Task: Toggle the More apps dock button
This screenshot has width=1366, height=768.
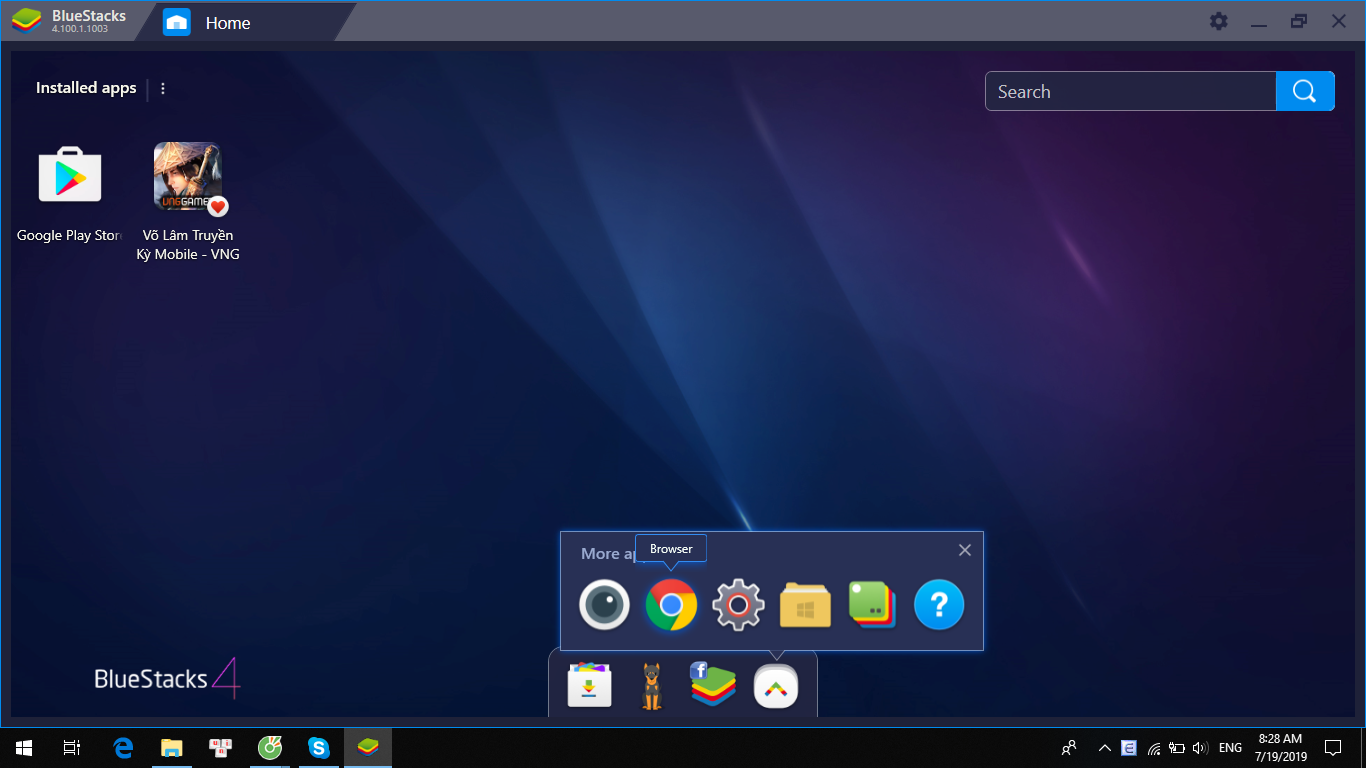Action: pos(776,687)
